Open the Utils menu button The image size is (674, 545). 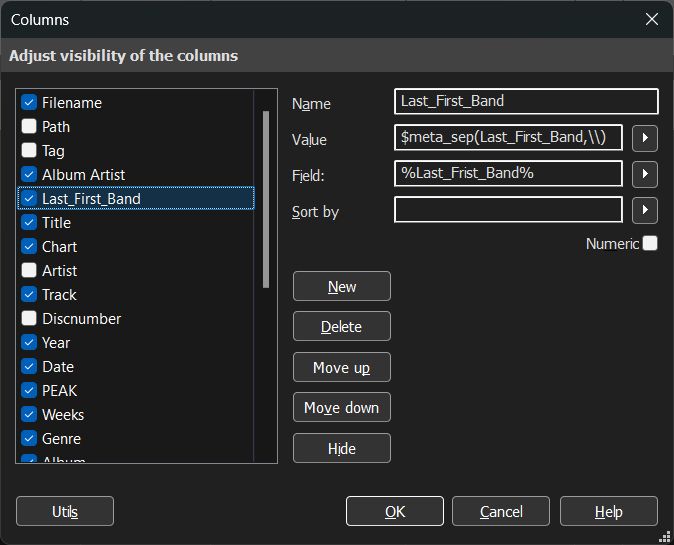click(x=65, y=511)
